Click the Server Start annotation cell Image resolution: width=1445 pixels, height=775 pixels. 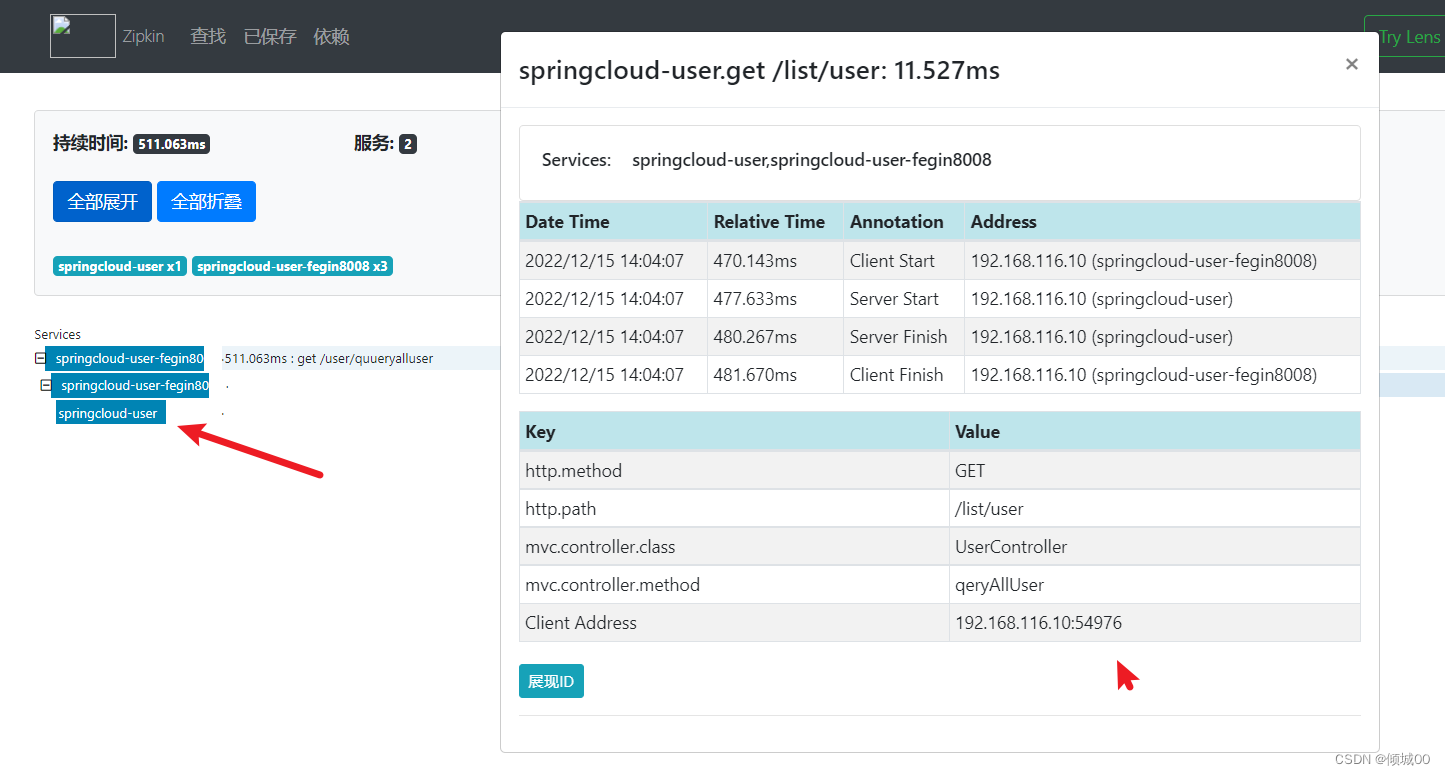click(904, 298)
